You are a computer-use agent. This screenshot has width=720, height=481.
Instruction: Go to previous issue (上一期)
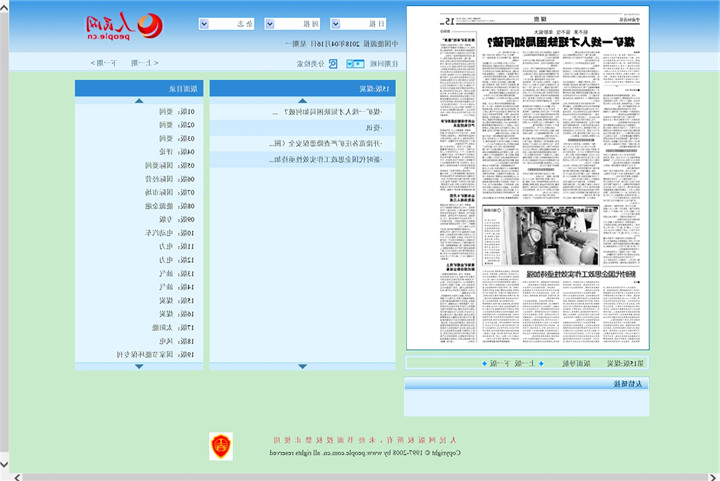(143, 63)
